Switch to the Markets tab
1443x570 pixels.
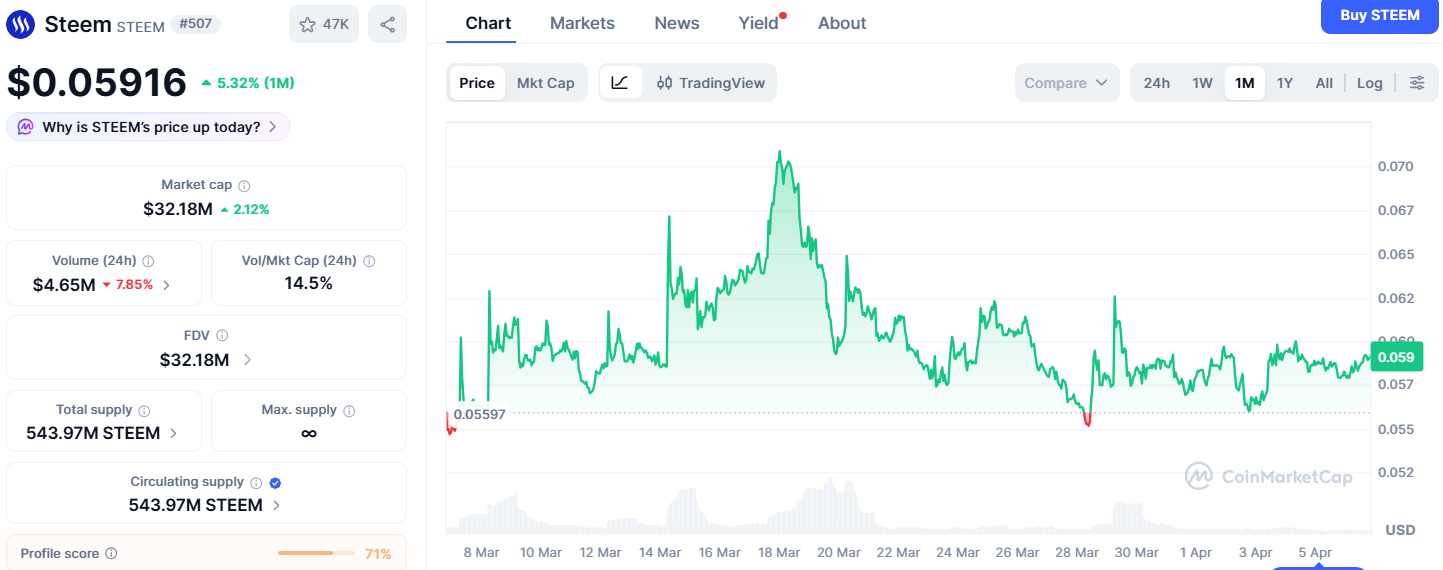[582, 23]
